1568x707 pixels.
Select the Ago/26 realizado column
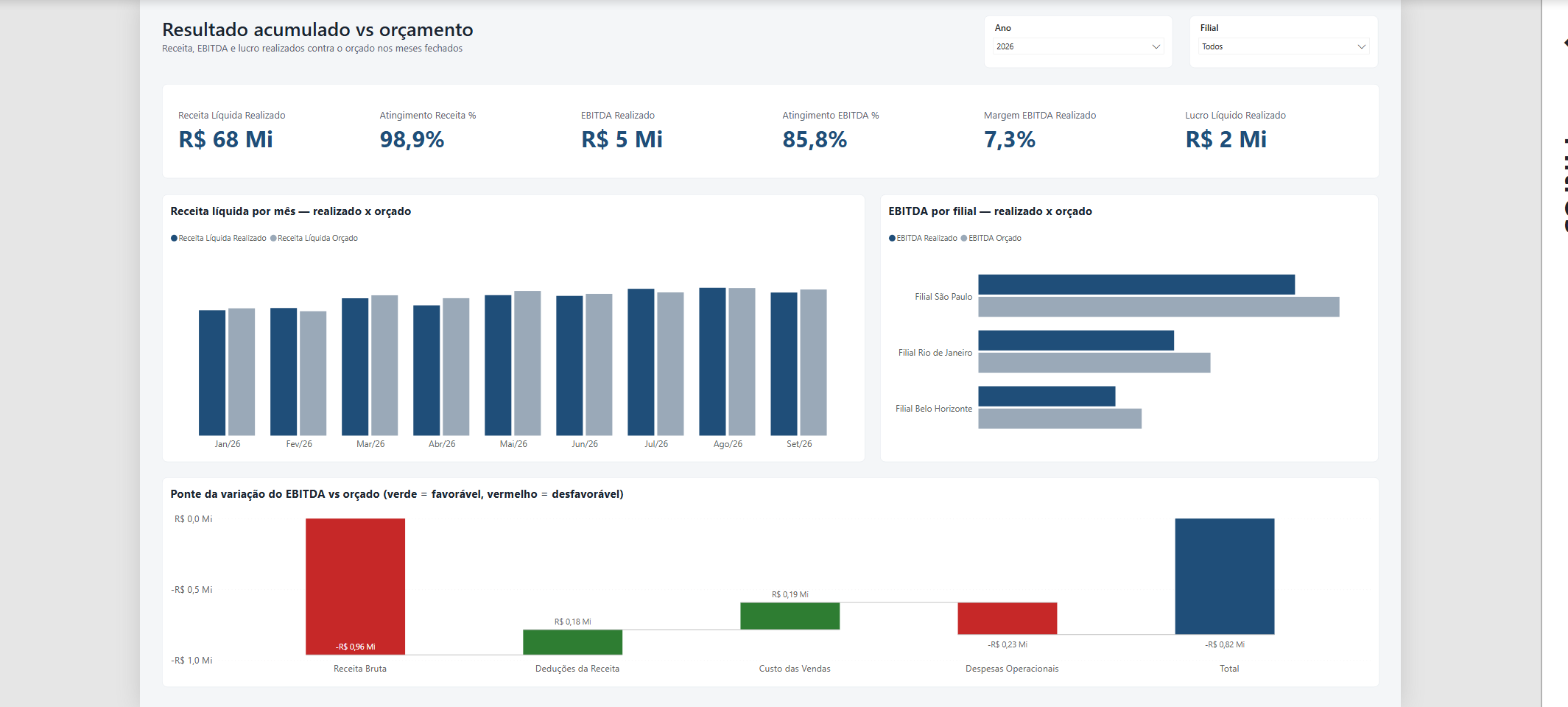712,362
